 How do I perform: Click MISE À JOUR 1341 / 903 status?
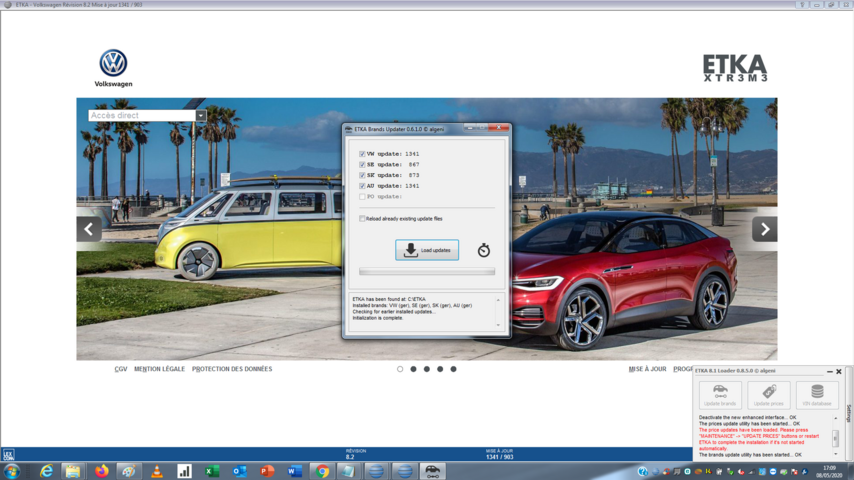(x=499, y=454)
